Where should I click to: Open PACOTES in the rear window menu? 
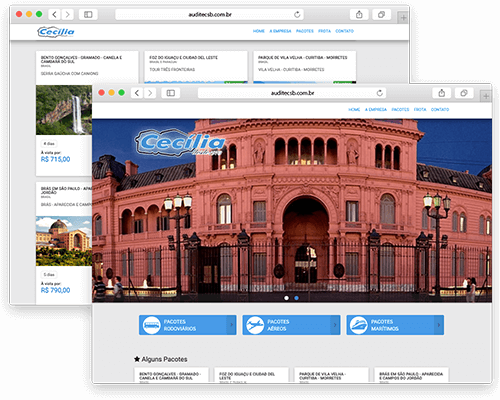[305, 31]
